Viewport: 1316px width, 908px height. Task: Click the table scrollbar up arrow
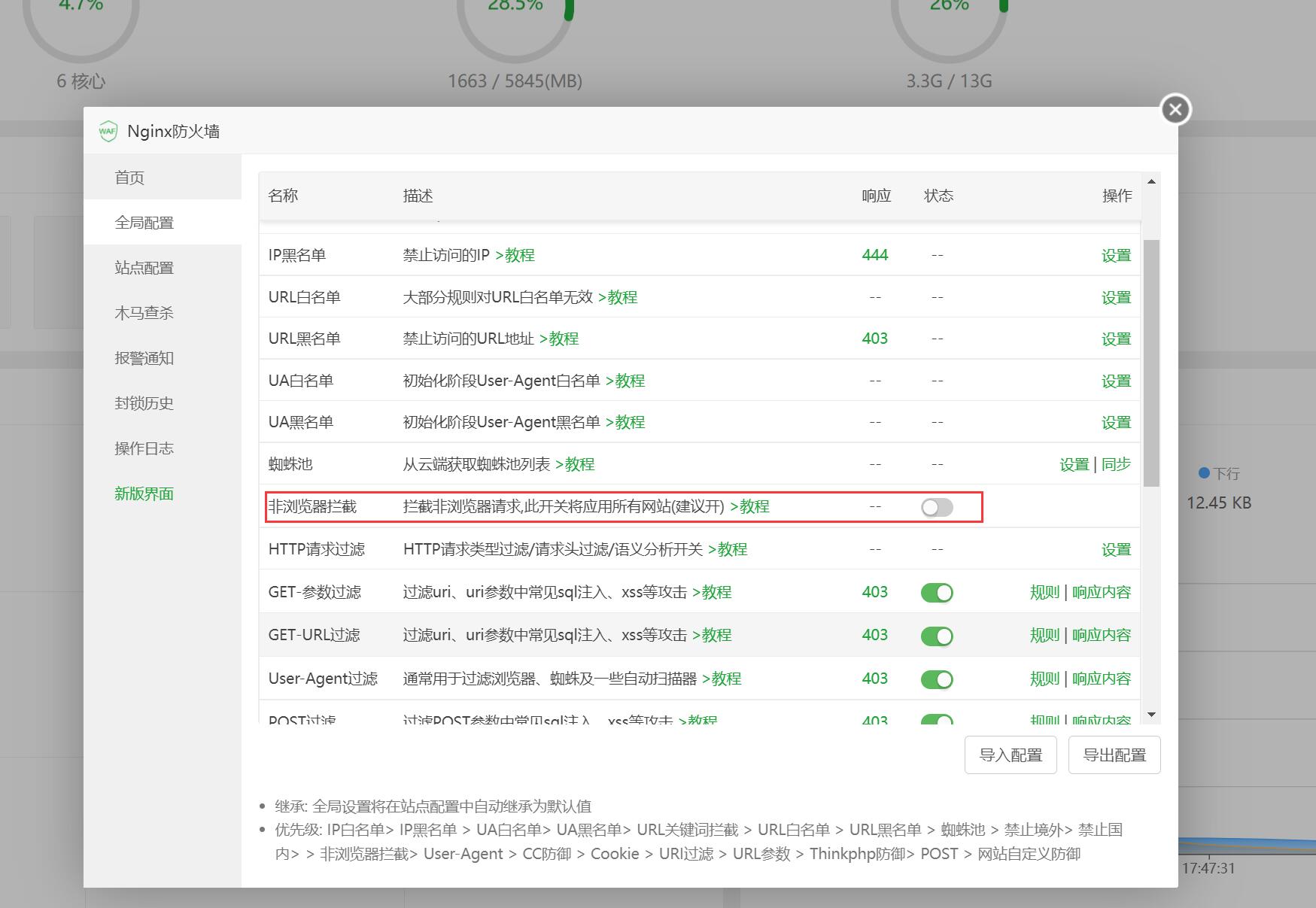1151,181
